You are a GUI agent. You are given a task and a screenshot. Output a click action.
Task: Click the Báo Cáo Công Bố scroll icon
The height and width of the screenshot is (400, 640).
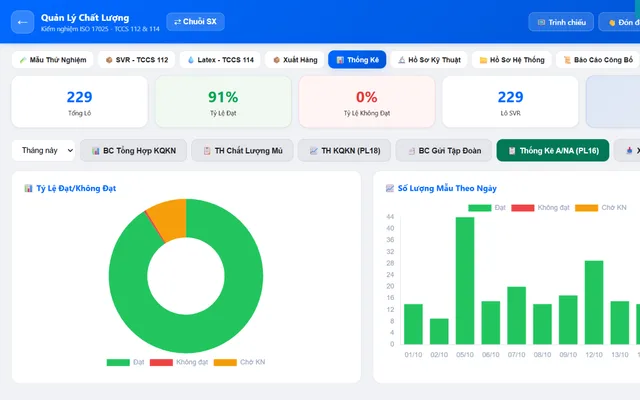coord(567,60)
